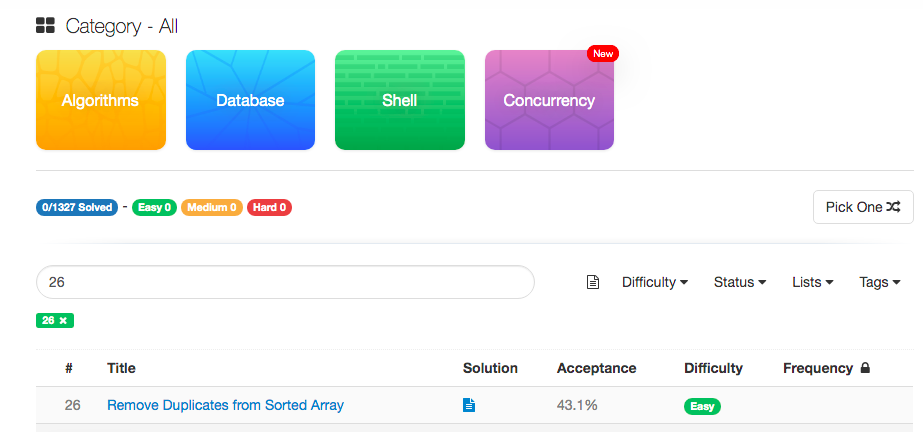Viewport: 923px width, 432px height.
Task: Open the solution document icon for problem 26
Action: 469,405
